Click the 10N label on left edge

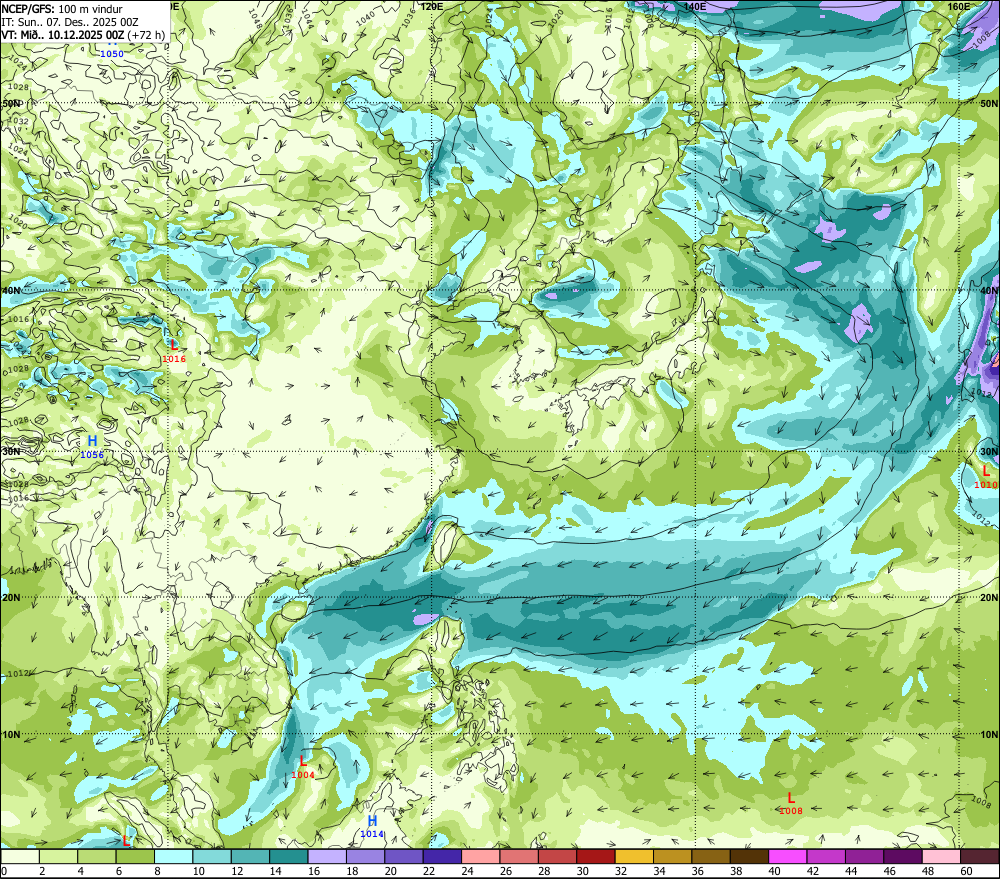point(11,735)
